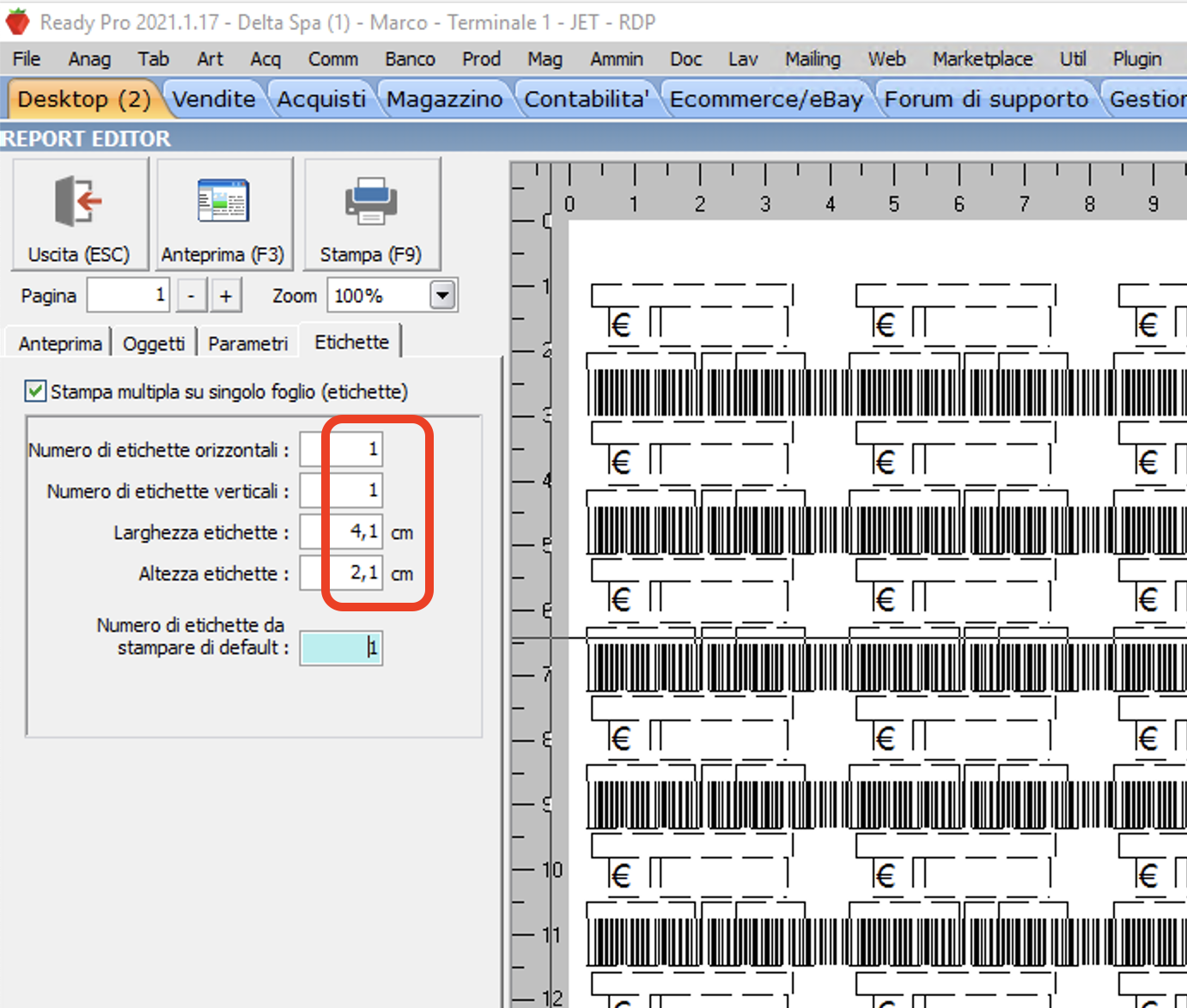Decrease page number with minus button
The width and height of the screenshot is (1187, 1008).
pos(192,296)
